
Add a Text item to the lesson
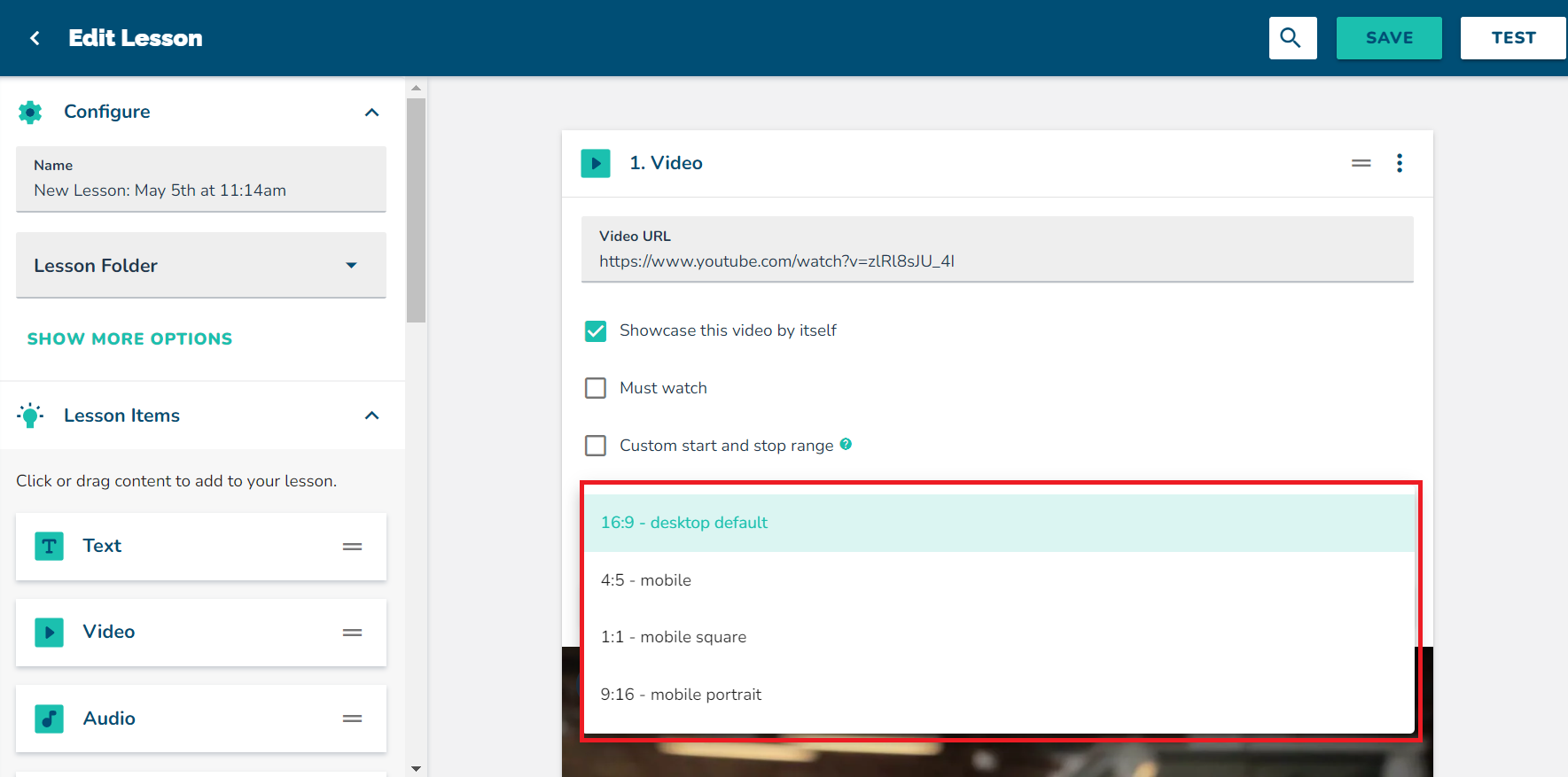201,547
